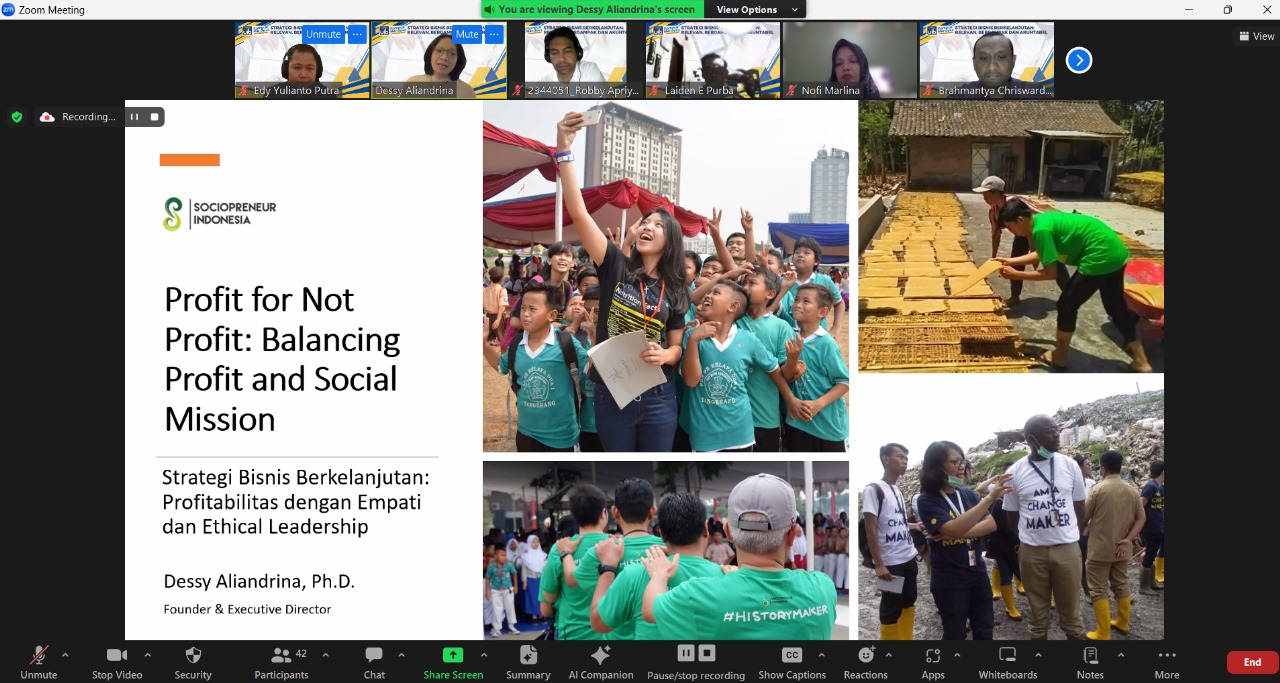Click Mute on Dessy Aliandrina's video tile
1280x683 pixels.
[467, 34]
